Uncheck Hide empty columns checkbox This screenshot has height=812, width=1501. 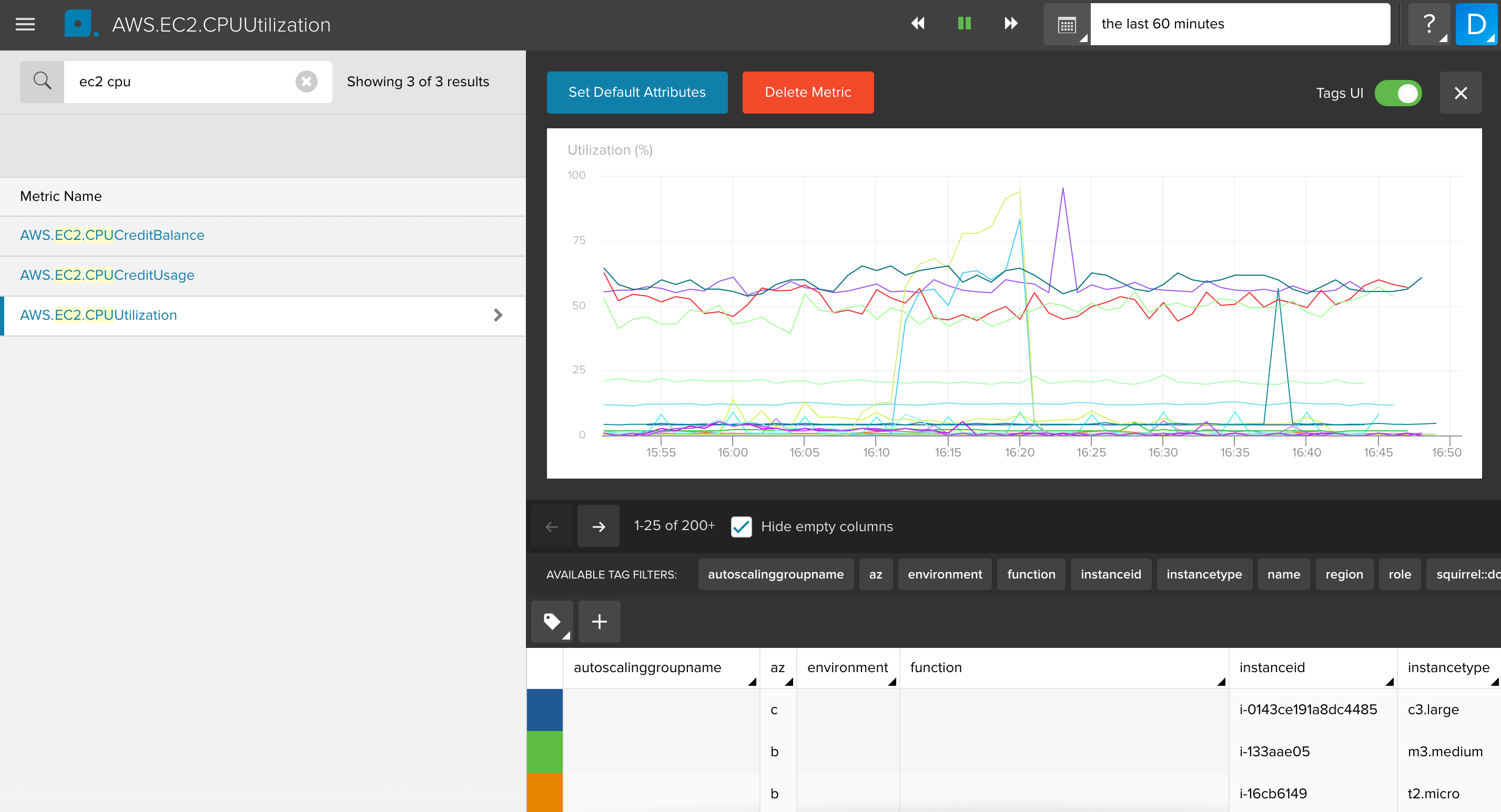(741, 526)
